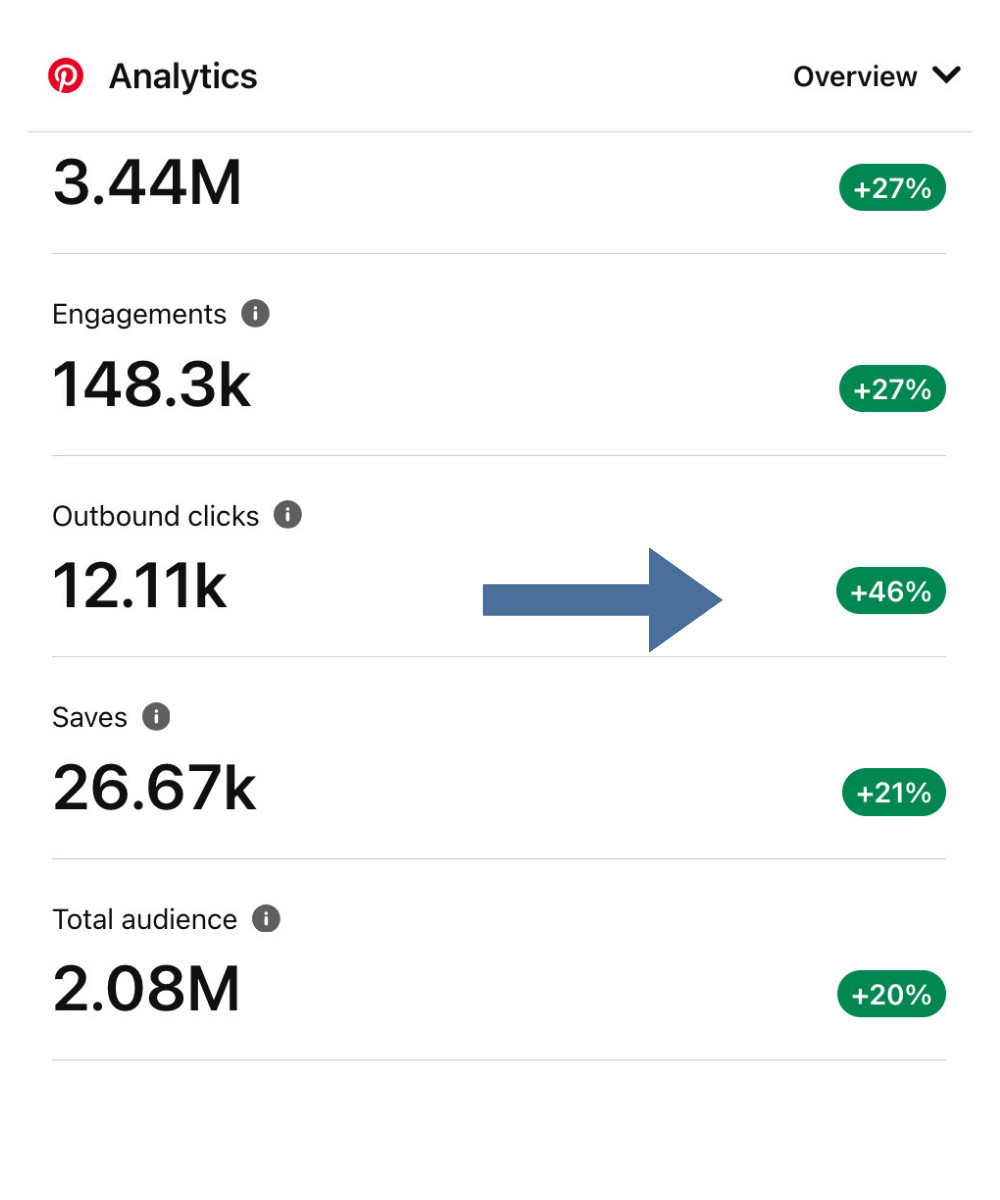Click the green +46% badge for Outbound clicks
This screenshot has width=1000, height=1200.
pyautogui.click(x=890, y=591)
